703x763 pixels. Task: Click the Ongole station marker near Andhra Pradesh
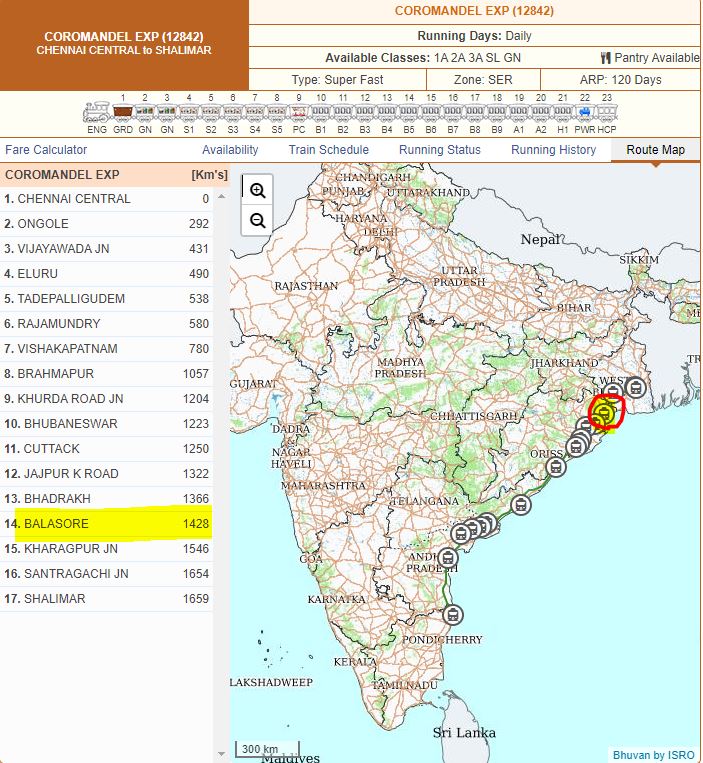click(448, 557)
